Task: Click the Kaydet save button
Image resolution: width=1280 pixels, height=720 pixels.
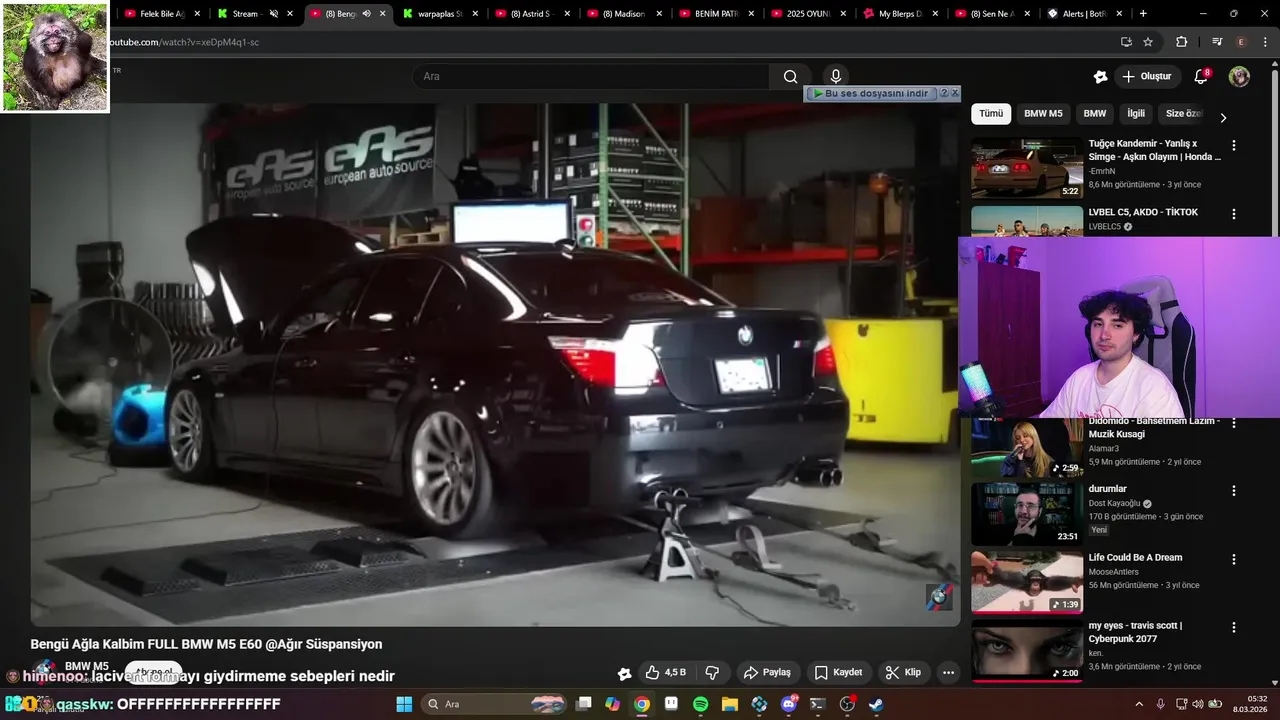Action: pyautogui.click(x=838, y=672)
